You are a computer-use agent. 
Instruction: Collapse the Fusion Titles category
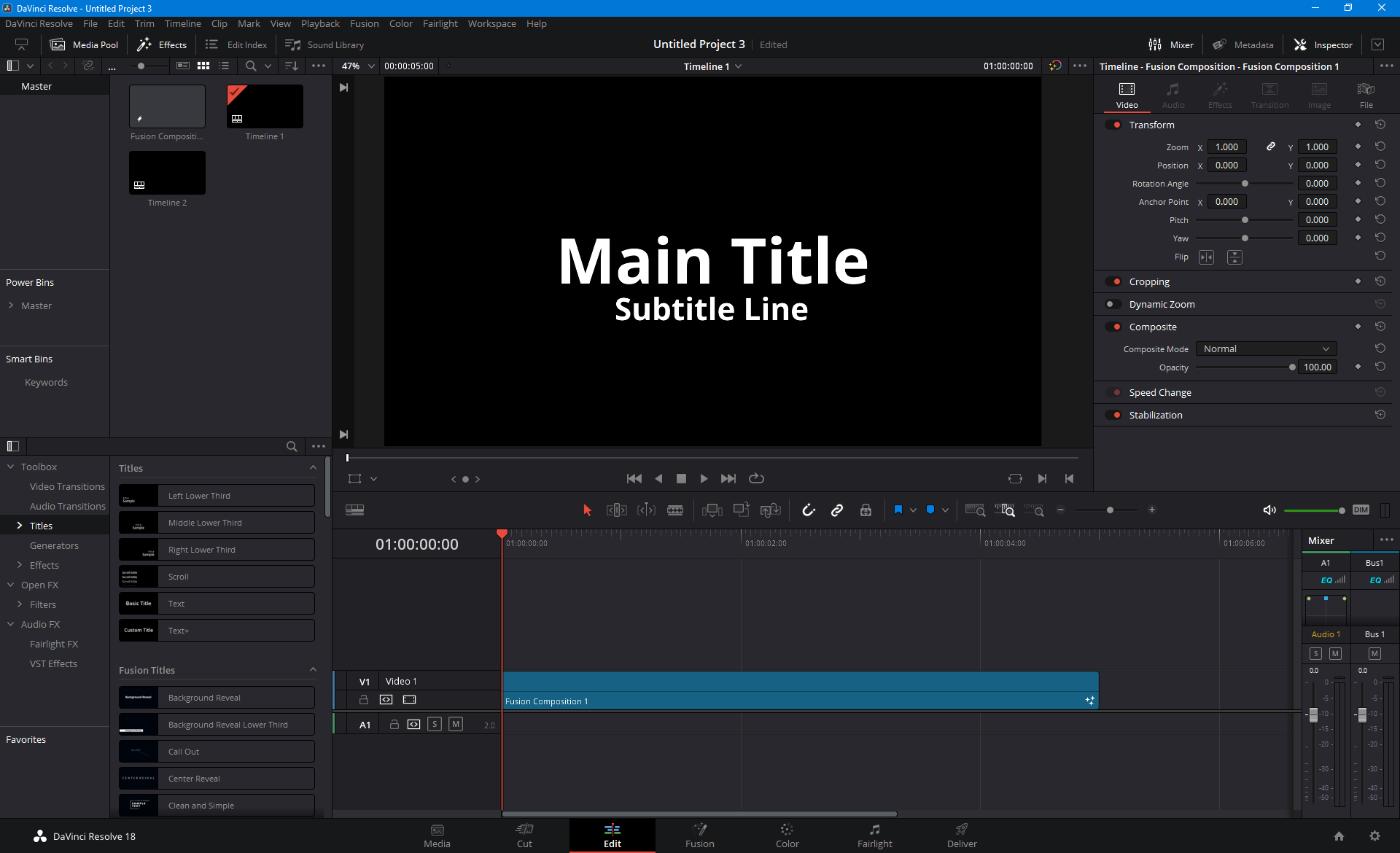pos(313,670)
